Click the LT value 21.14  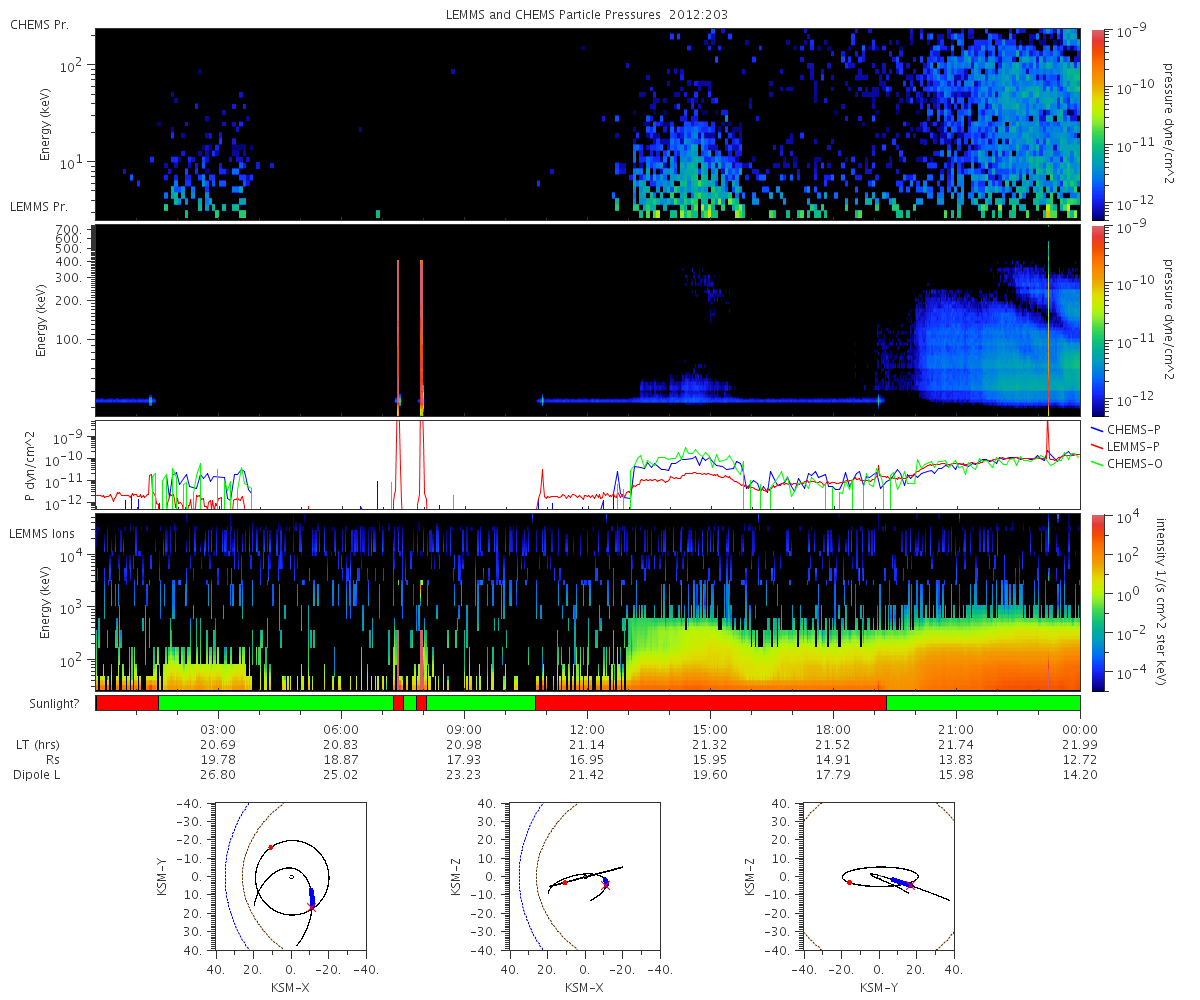(587, 745)
